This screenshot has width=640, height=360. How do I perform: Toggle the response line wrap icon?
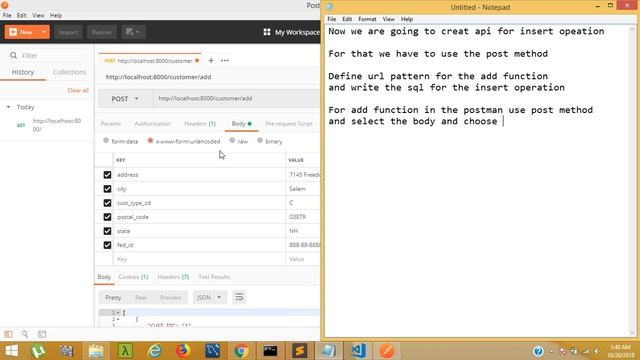(240, 297)
